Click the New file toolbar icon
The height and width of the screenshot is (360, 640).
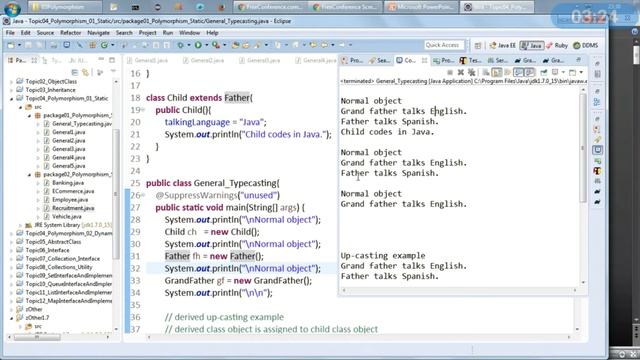pyautogui.click(x=11, y=45)
